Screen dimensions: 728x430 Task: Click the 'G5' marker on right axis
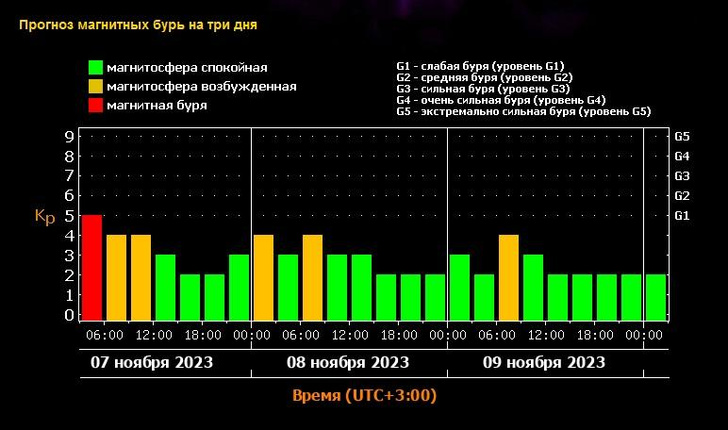pyautogui.click(x=683, y=136)
